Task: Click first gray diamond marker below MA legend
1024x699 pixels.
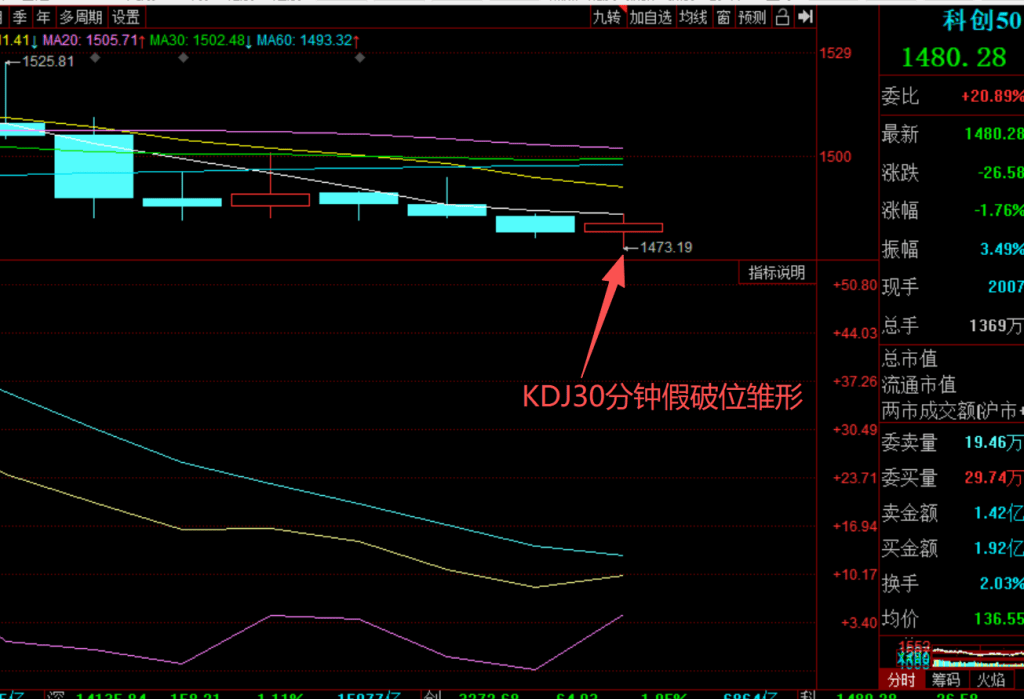Action: pos(95,58)
